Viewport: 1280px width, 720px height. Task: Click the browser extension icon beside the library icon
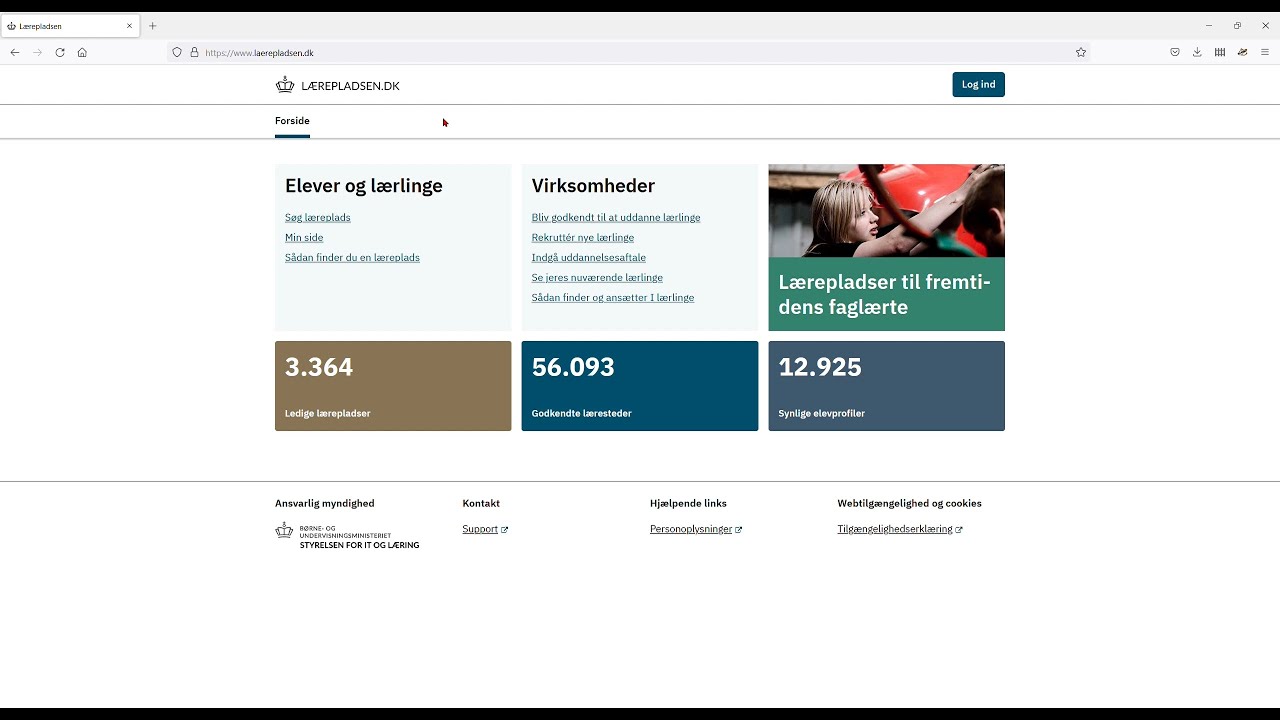pyautogui.click(x=1242, y=52)
